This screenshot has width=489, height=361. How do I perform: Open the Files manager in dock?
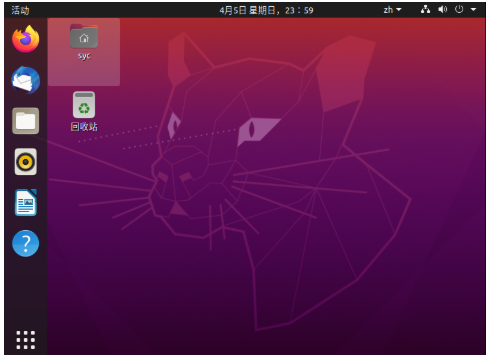(x=26, y=121)
